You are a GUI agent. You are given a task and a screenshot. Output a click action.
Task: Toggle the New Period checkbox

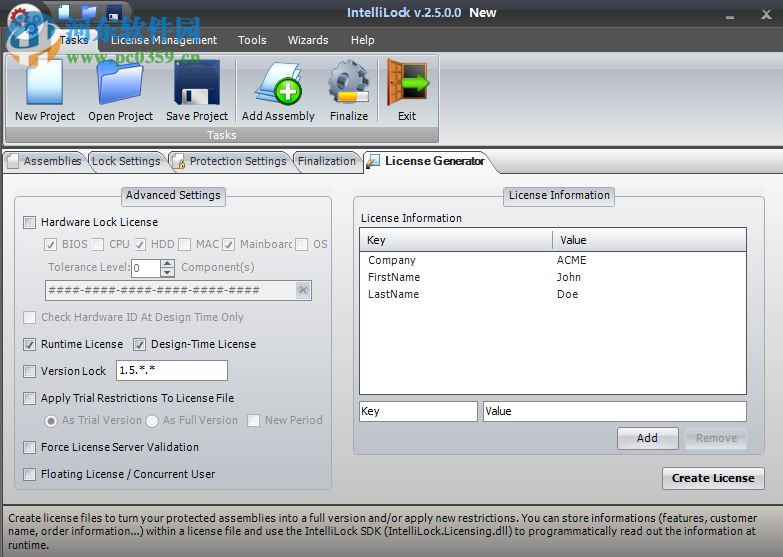coord(254,421)
